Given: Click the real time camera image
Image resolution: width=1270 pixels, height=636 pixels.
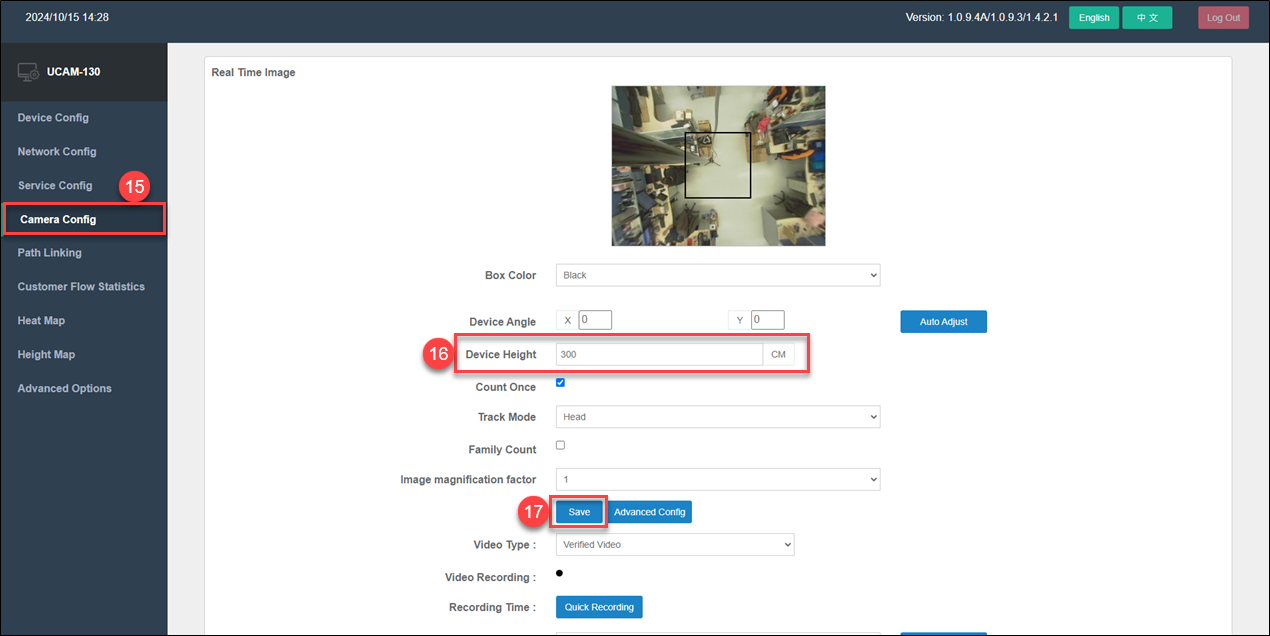Looking at the screenshot, I should (x=718, y=166).
